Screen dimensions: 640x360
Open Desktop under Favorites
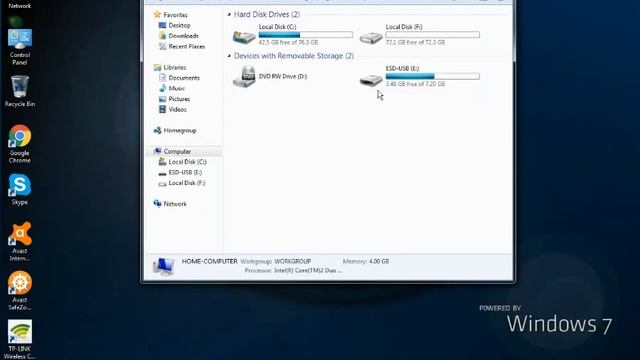coord(179,25)
